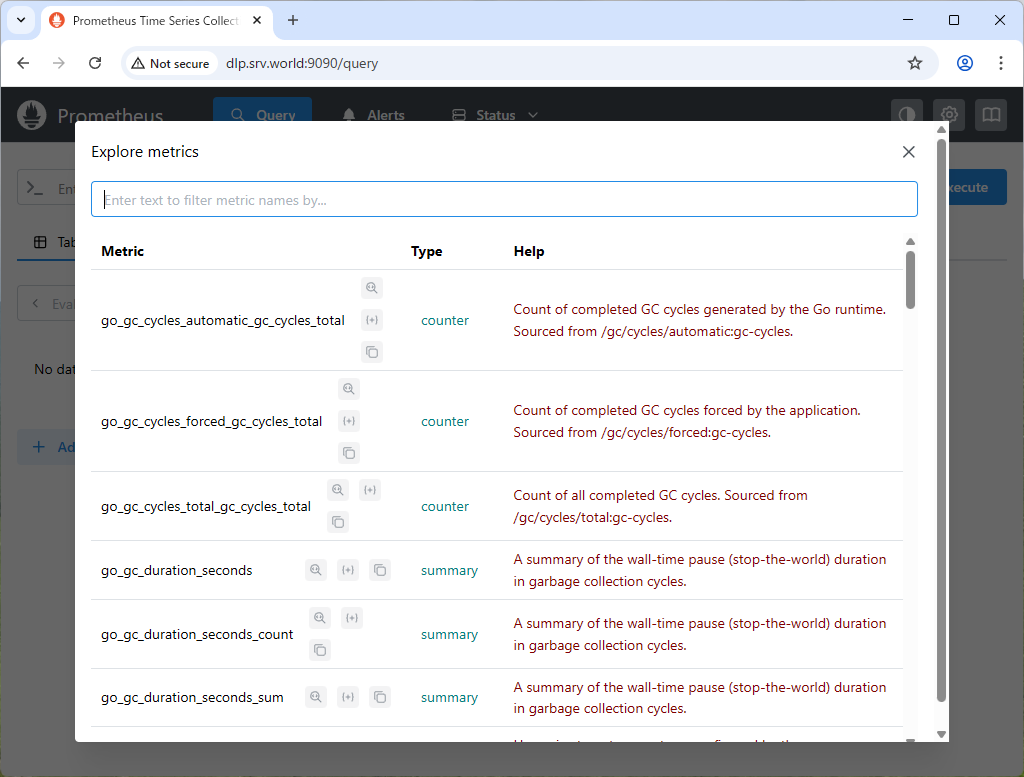Screen dimensions: 1024x777
Task: Click the address bar URL
Action: [302, 63]
